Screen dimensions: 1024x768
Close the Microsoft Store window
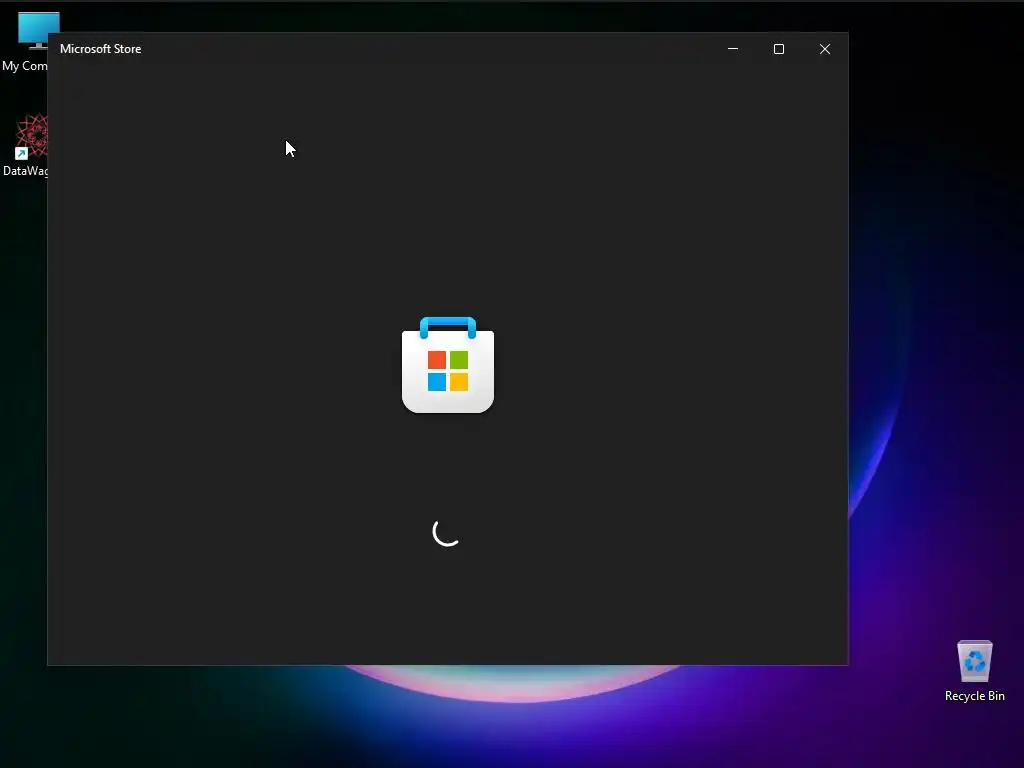pos(825,49)
